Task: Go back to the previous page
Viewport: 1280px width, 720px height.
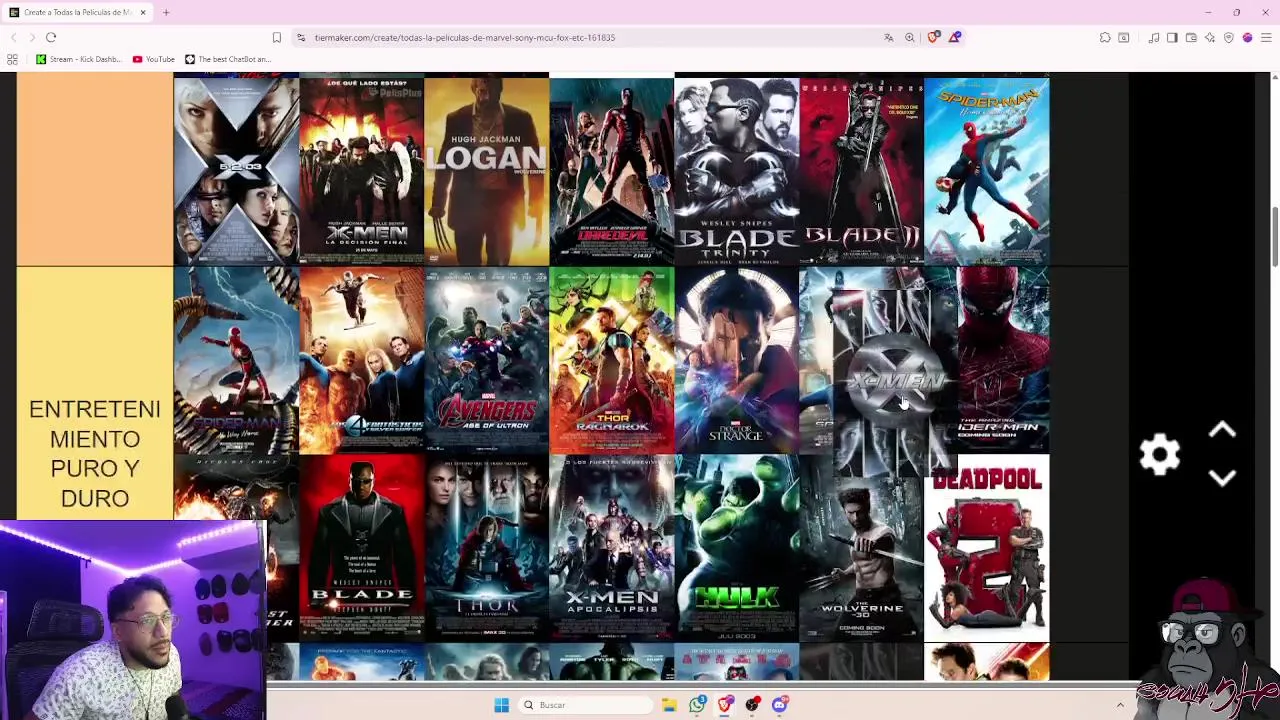Action: click(x=13, y=37)
